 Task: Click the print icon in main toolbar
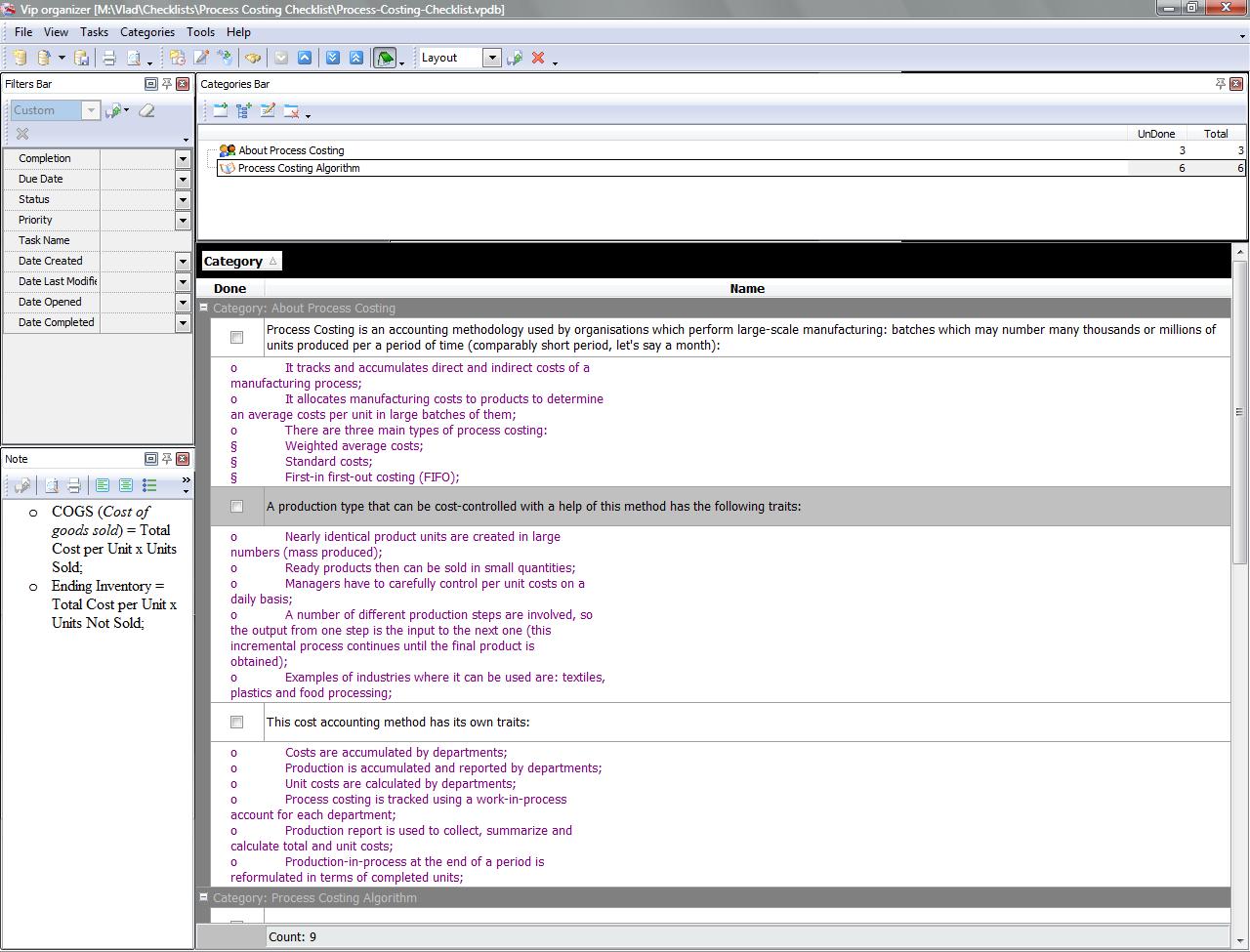pyautogui.click(x=109, y=59)
